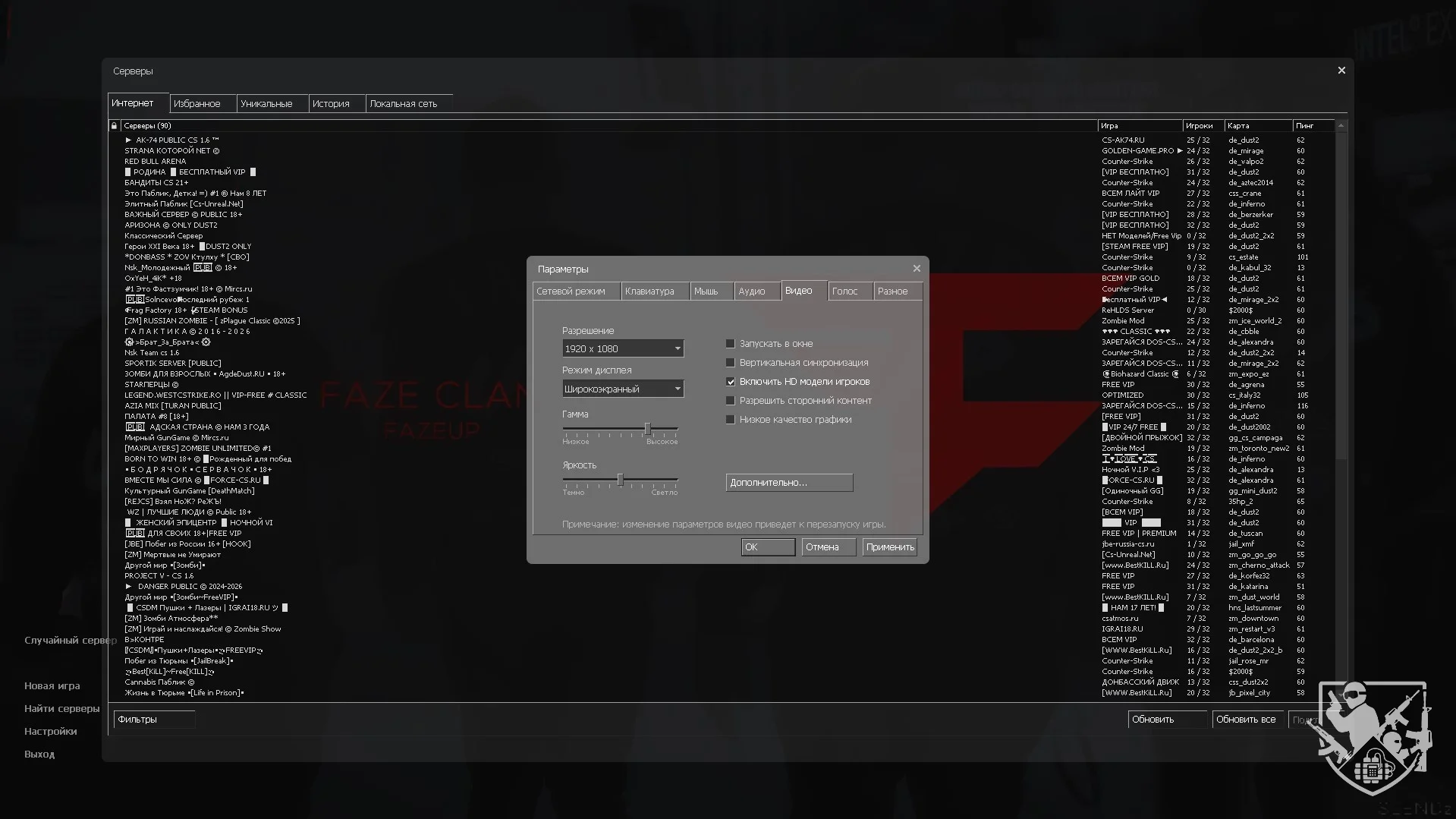Enable Низкое качество графики checkbox

731,420
